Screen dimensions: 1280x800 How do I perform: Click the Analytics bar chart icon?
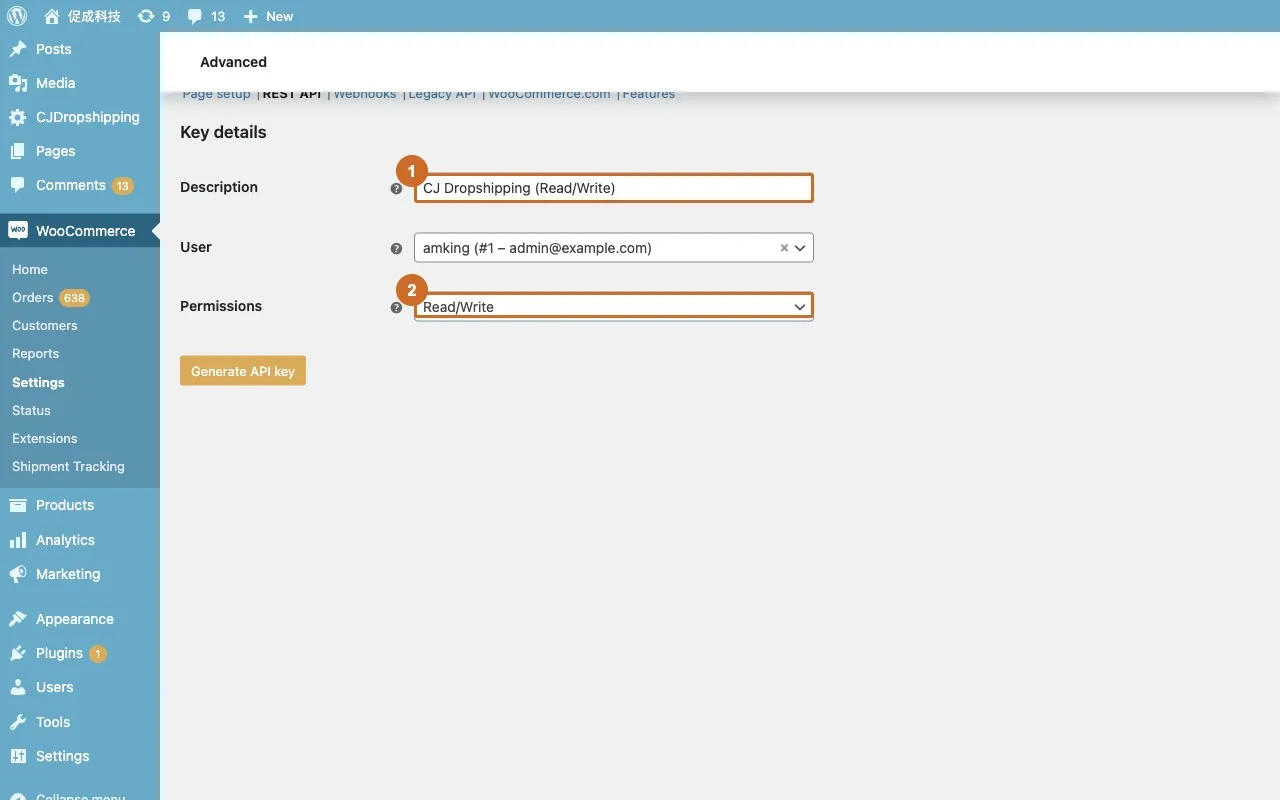click(x=18, y=540)
